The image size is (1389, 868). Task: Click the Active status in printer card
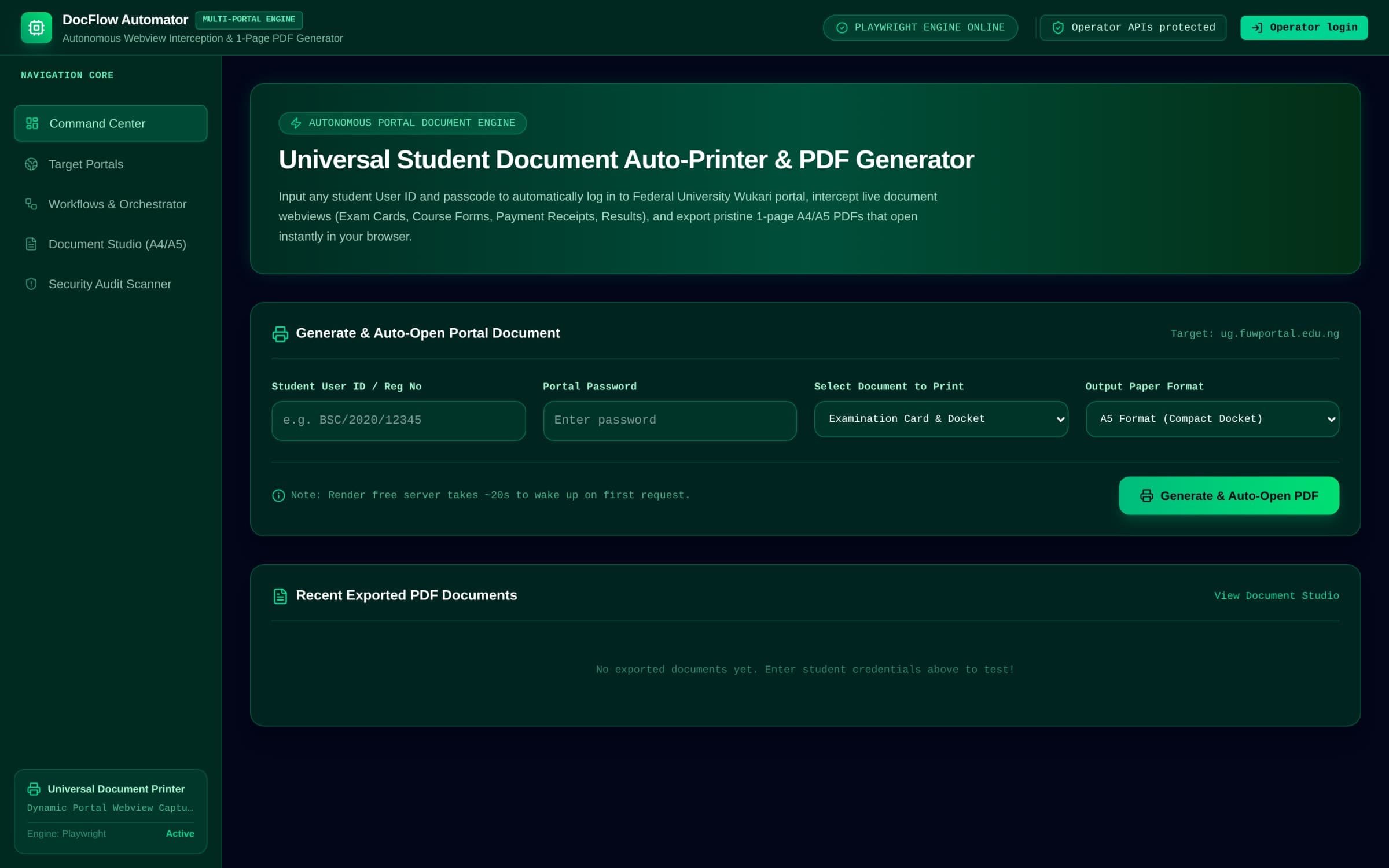pos(180,834)
